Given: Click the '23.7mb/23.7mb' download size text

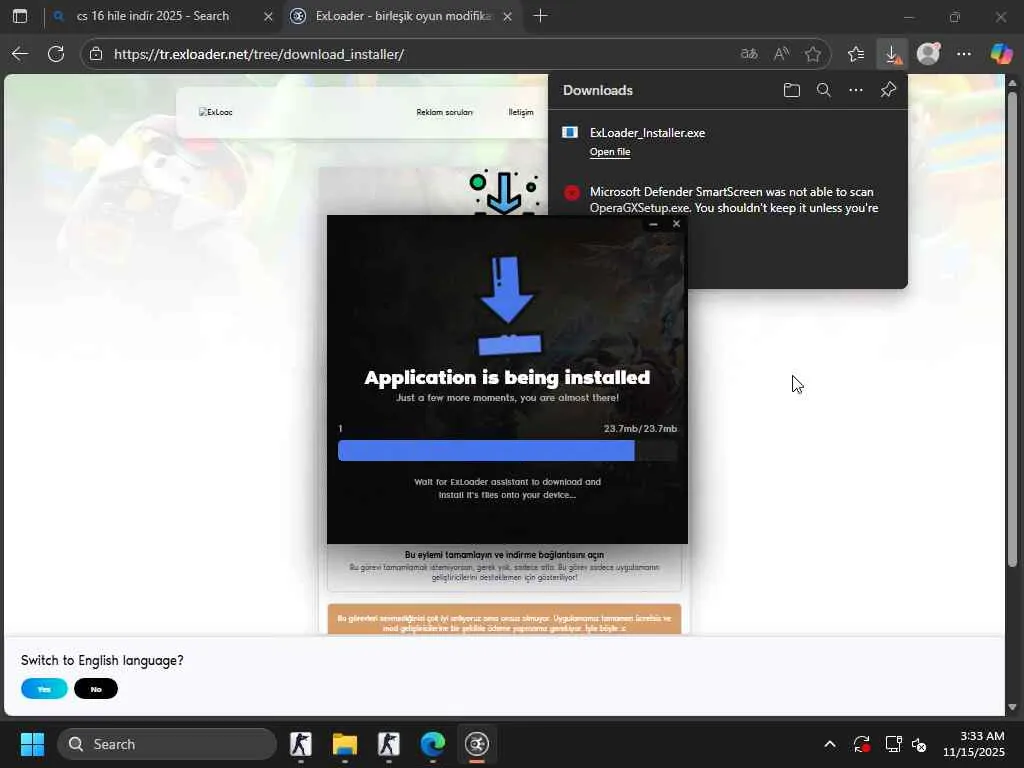Looking at the screenshot, I should [x=640, y=428].
